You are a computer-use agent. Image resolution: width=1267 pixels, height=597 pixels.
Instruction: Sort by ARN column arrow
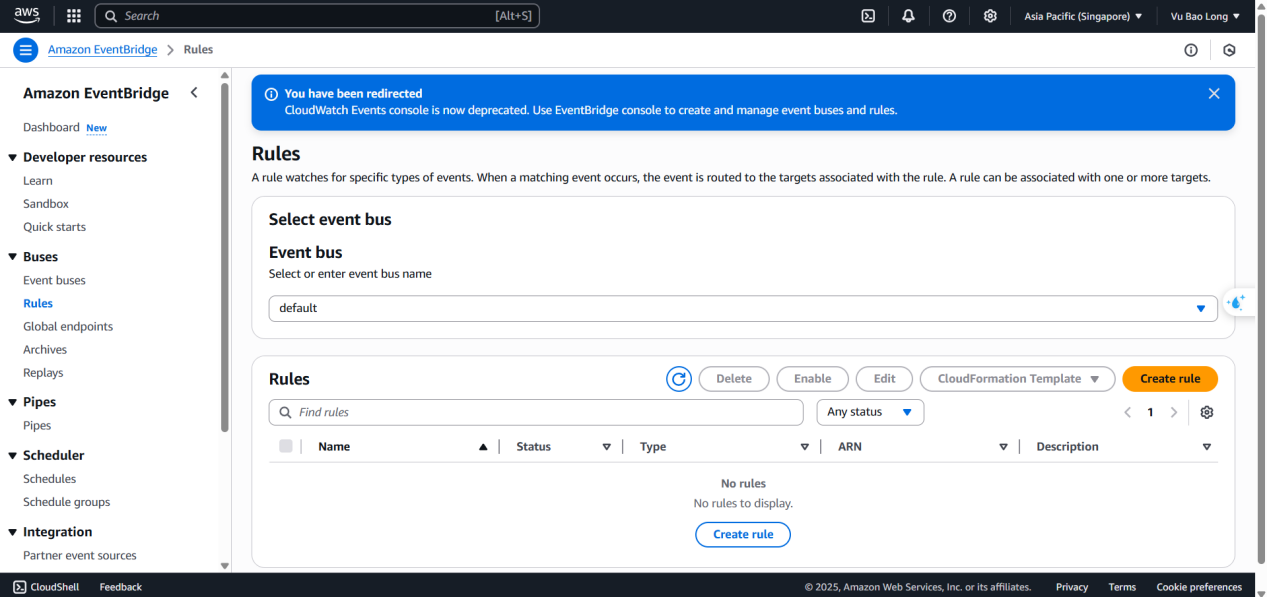click(x=1003, y=447)
